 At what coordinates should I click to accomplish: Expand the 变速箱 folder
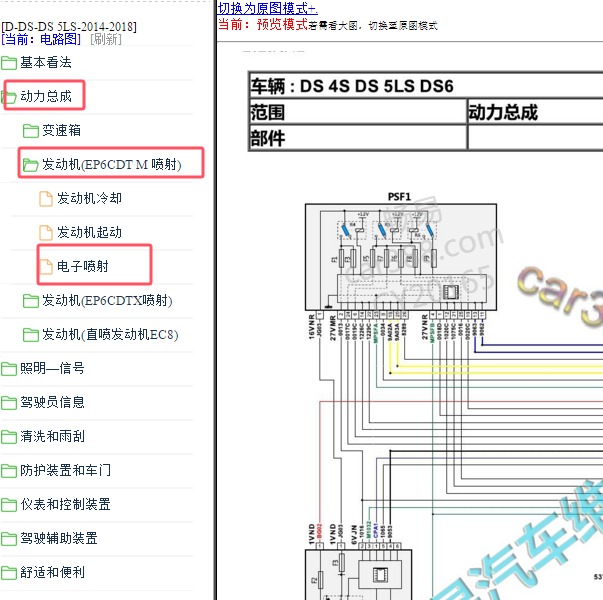(x=62, y=130)
